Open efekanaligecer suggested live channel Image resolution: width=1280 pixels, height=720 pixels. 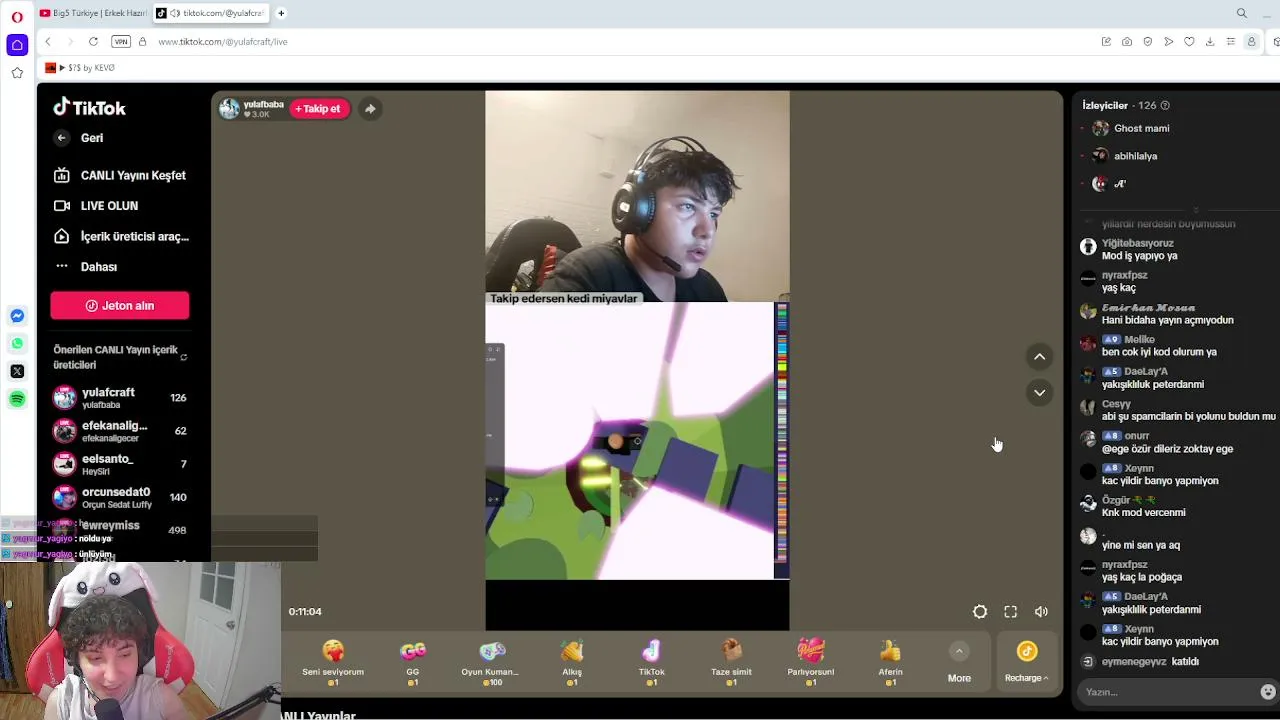coord(120,431)
